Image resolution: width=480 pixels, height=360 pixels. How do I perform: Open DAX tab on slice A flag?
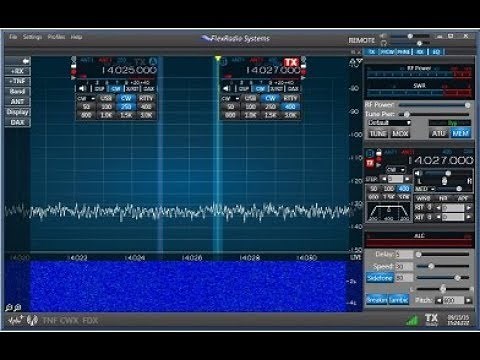tap(149, 89)
